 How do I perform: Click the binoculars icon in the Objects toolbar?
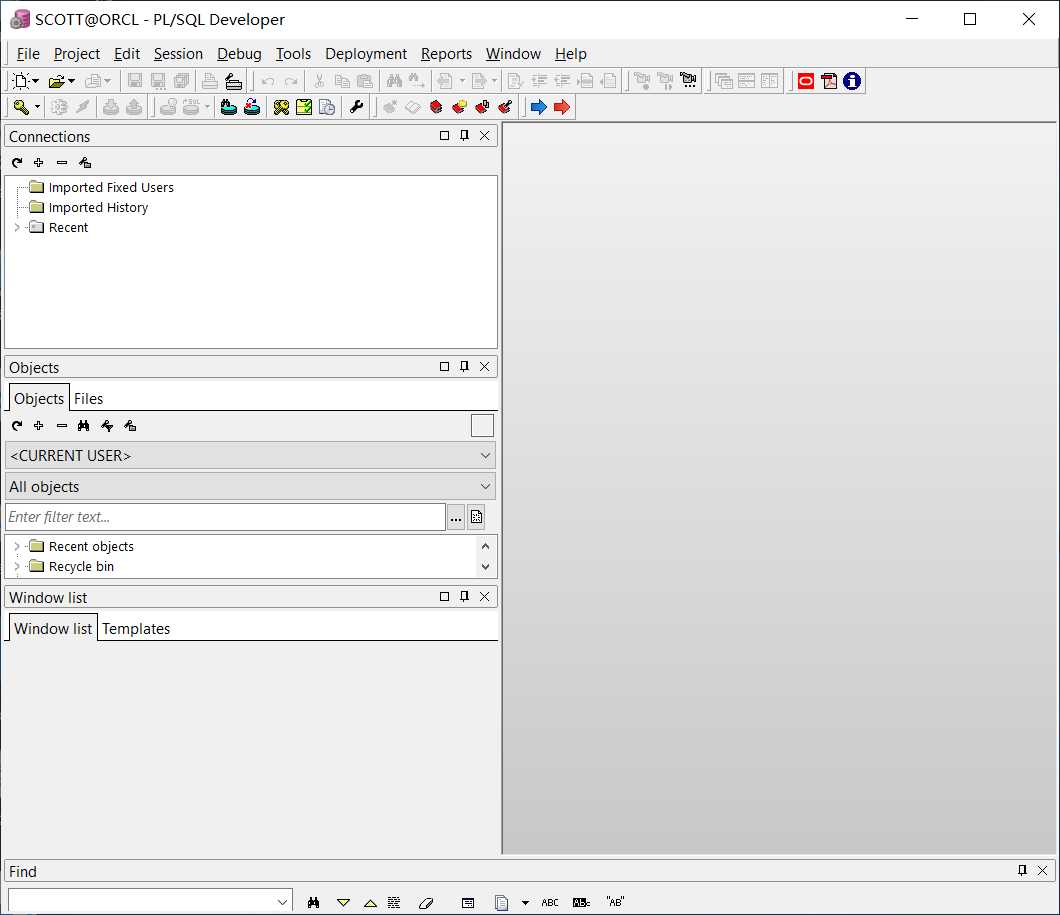84,425
